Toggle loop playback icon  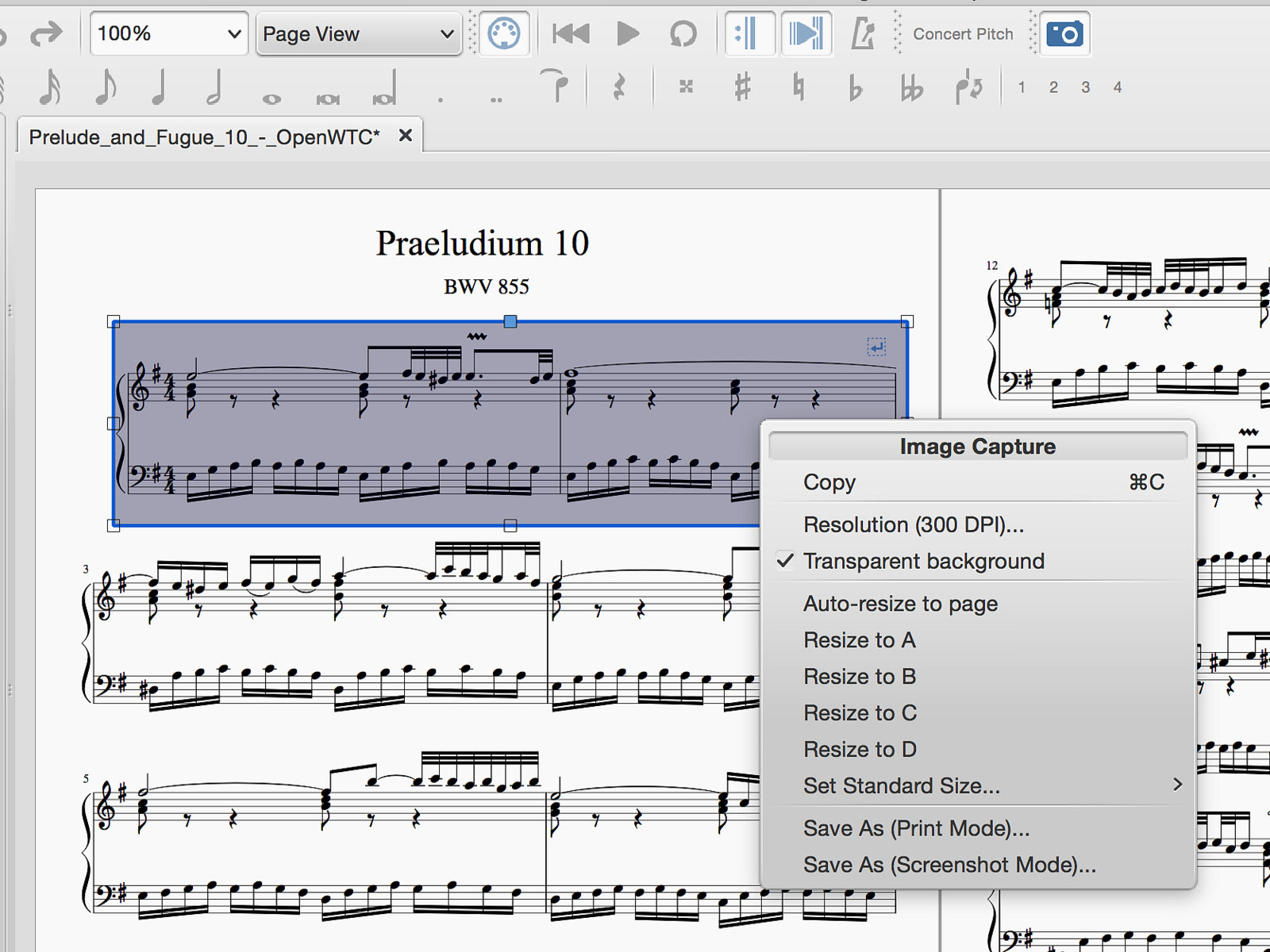tap(683, 34)
